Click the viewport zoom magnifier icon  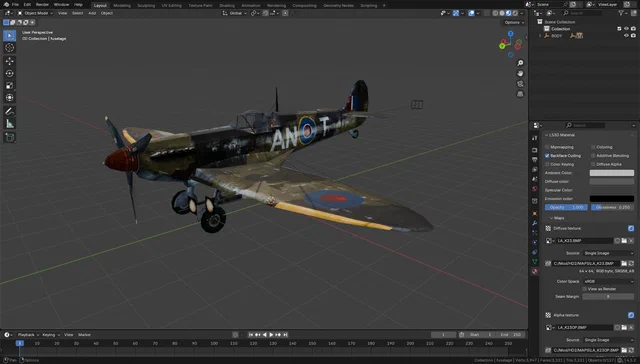coord(520,63)
